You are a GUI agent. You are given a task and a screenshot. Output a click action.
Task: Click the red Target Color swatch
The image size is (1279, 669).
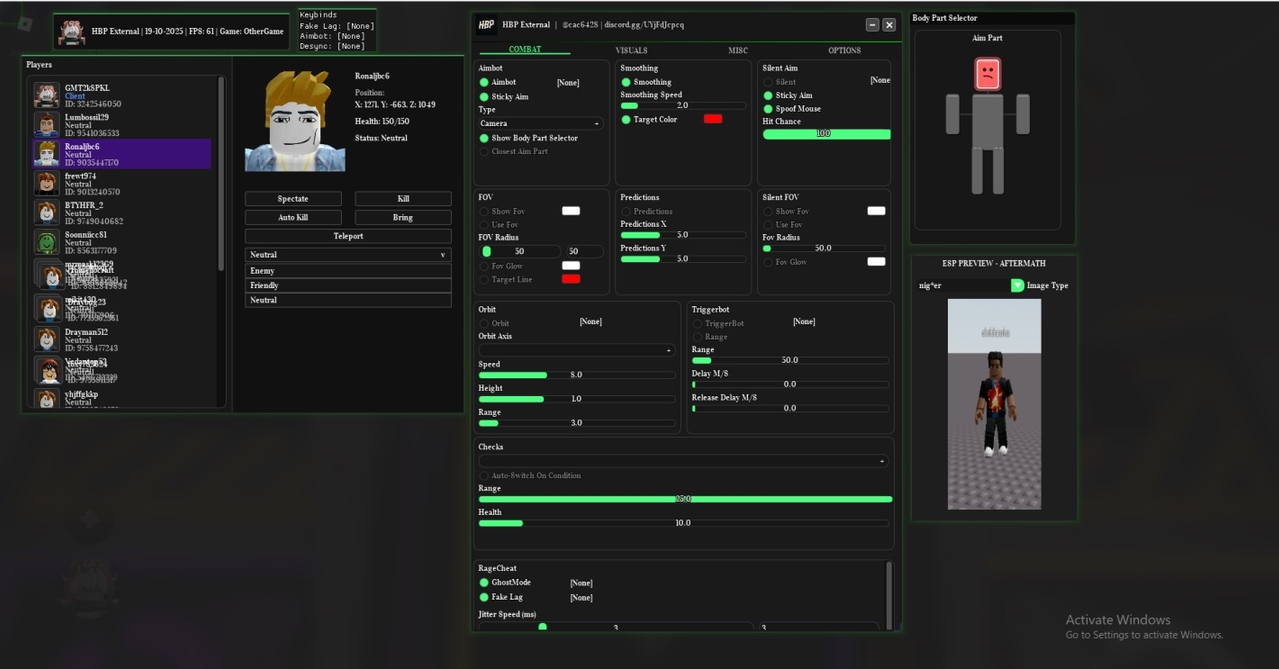(713, 119)
